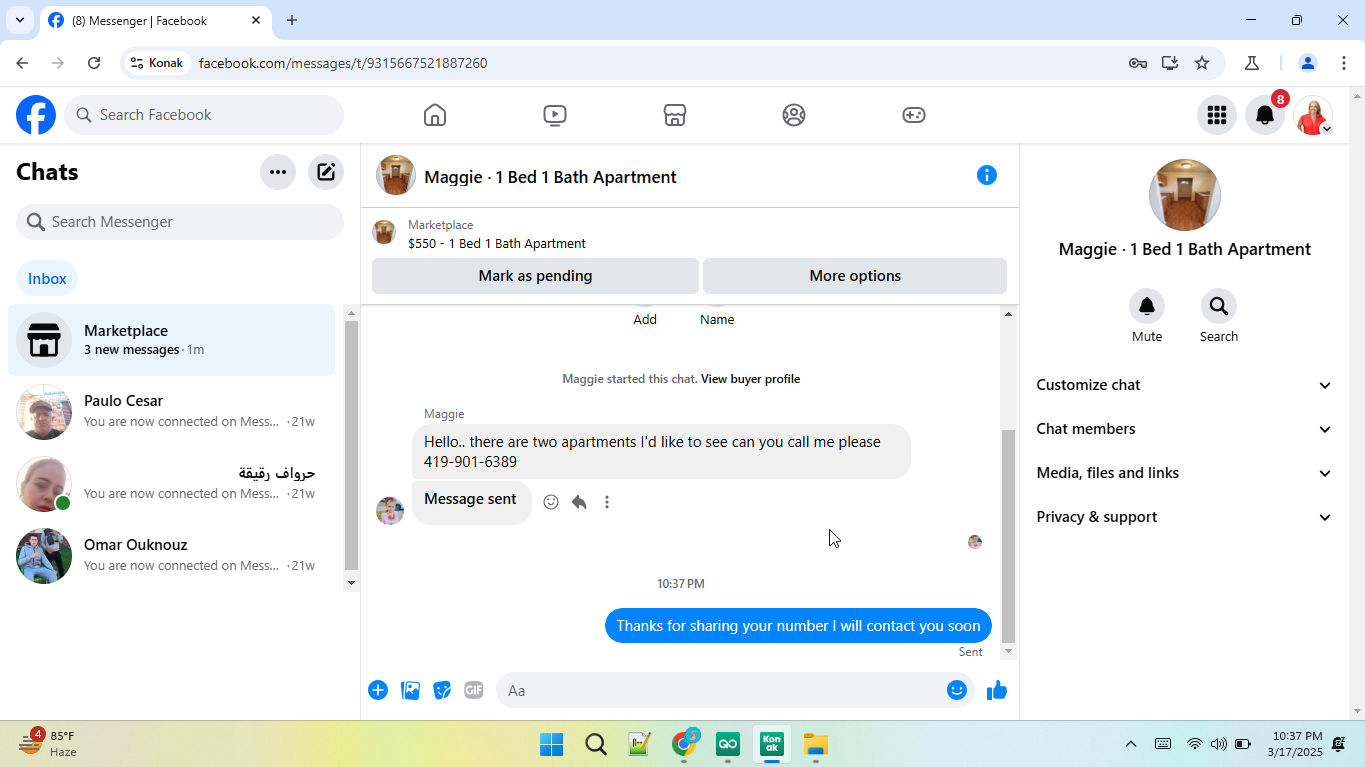Click the conversation information icon

987,176
